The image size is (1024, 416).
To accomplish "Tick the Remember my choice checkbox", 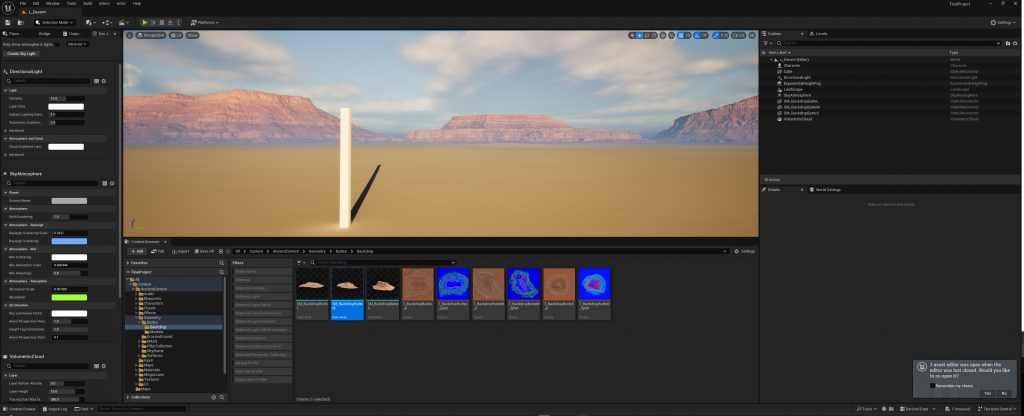I will [933, 385].
